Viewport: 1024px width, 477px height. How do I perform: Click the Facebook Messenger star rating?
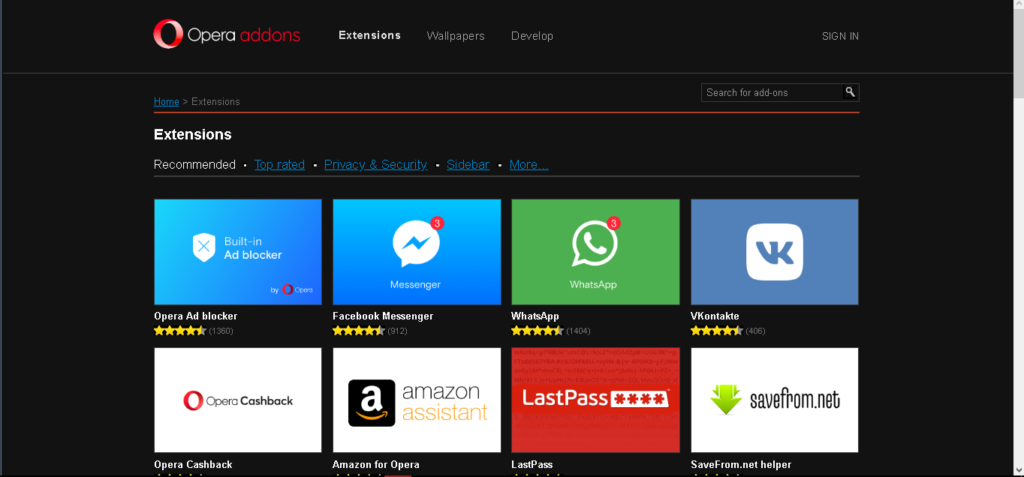coord(359,331)
